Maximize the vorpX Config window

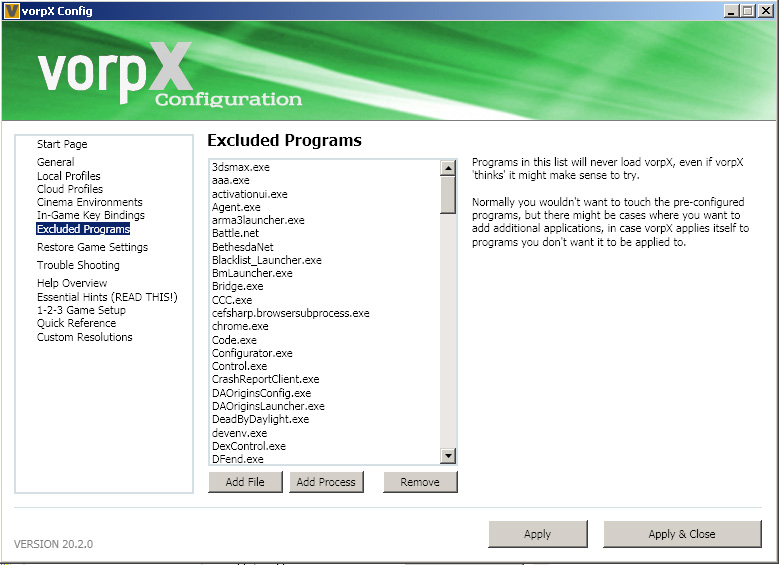pos(747,11)
